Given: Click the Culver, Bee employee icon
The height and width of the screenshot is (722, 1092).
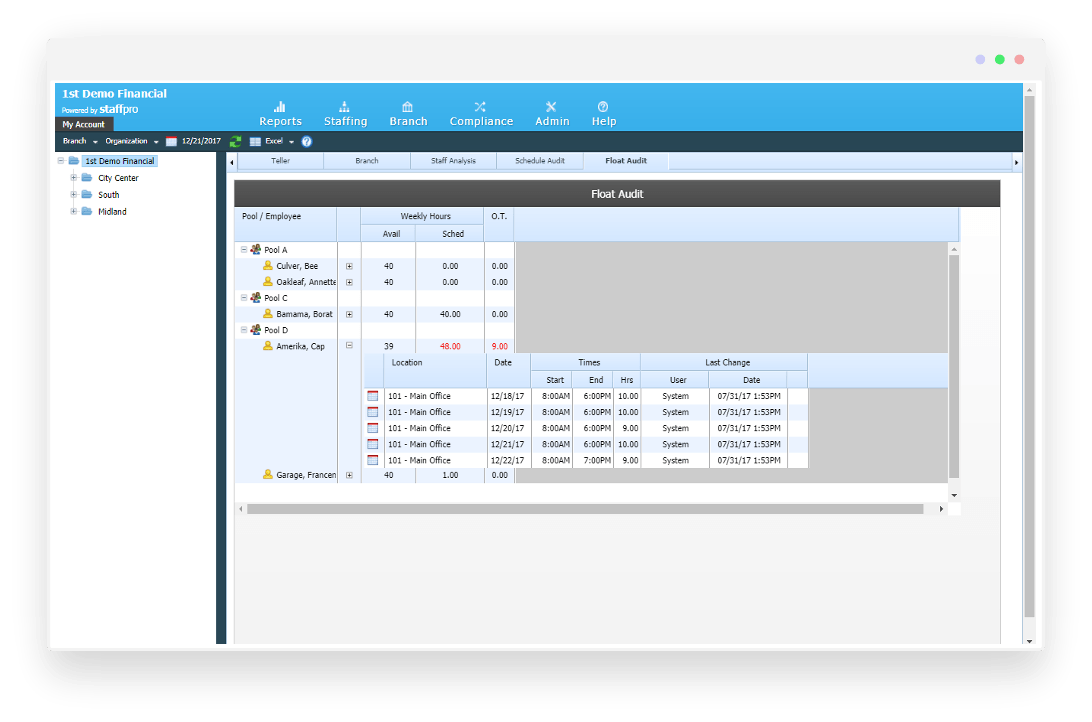Looking at the screenshot, I should click(267, 265).
